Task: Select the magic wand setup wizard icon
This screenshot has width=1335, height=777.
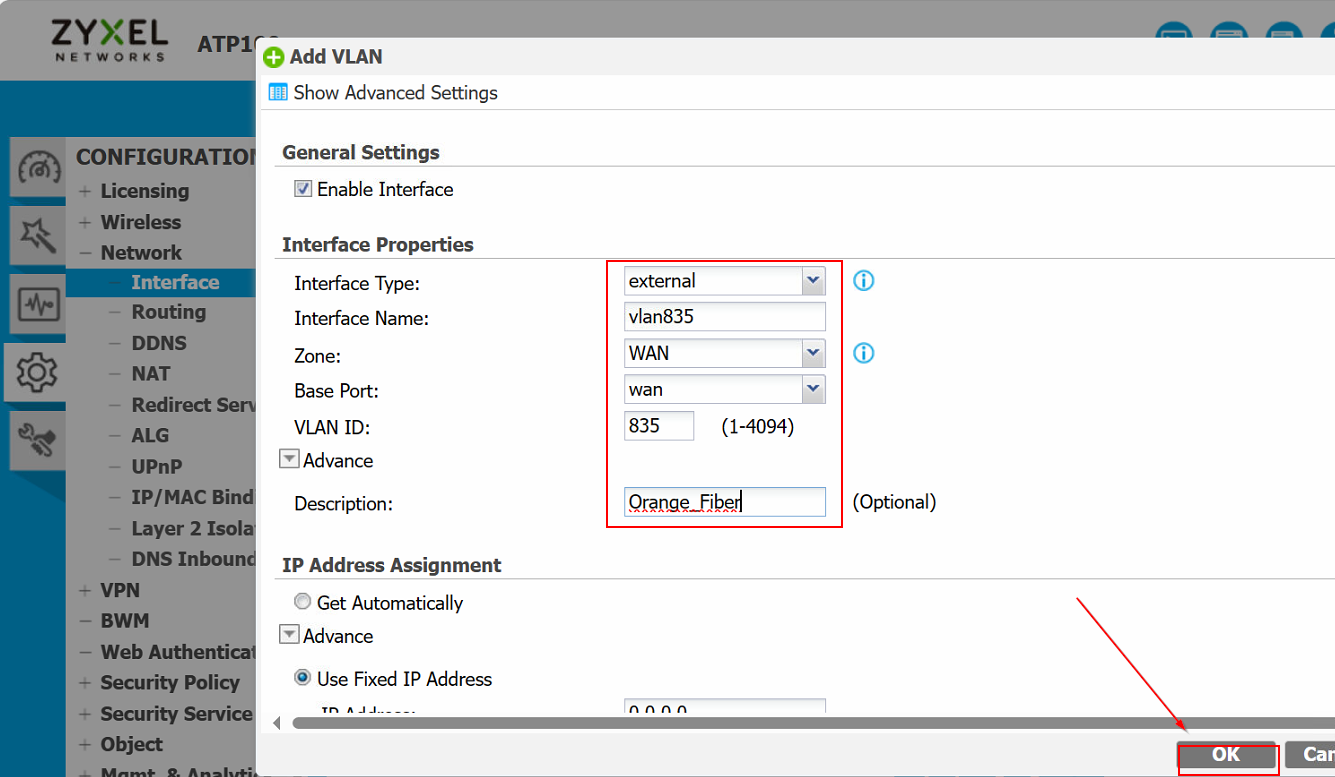Action: coord(36,236)
